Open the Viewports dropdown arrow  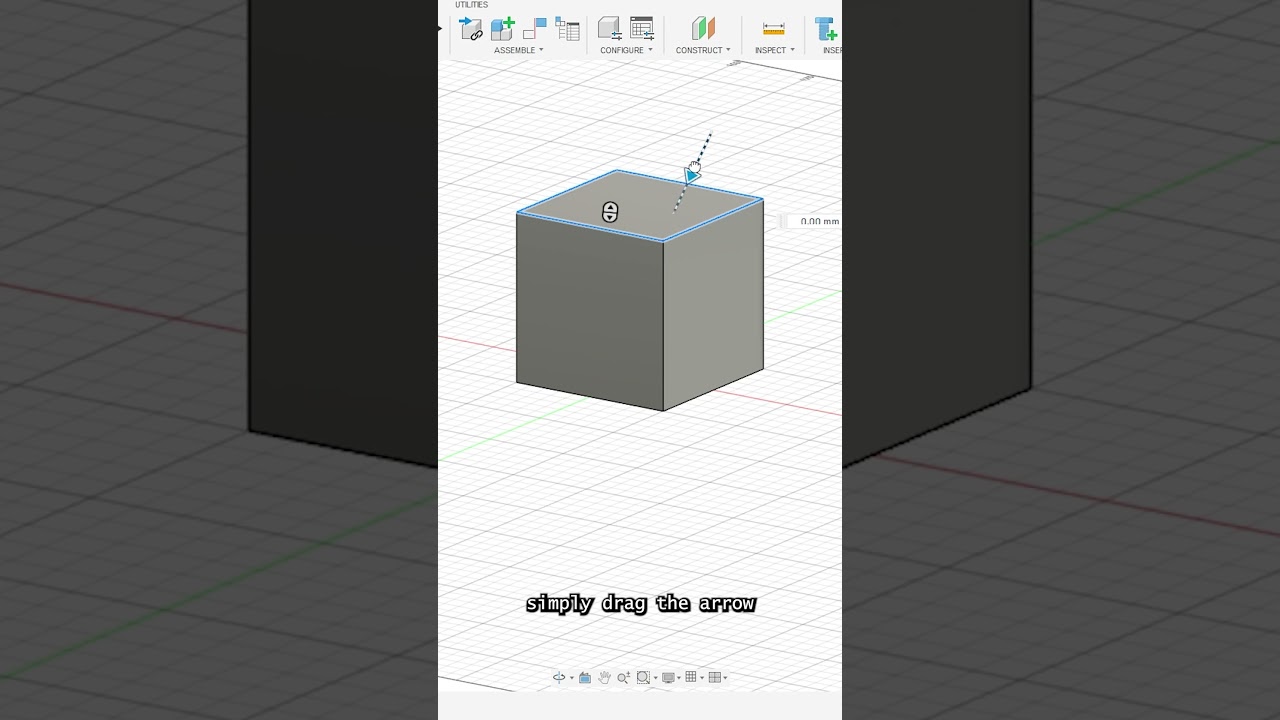coord(725,678)
